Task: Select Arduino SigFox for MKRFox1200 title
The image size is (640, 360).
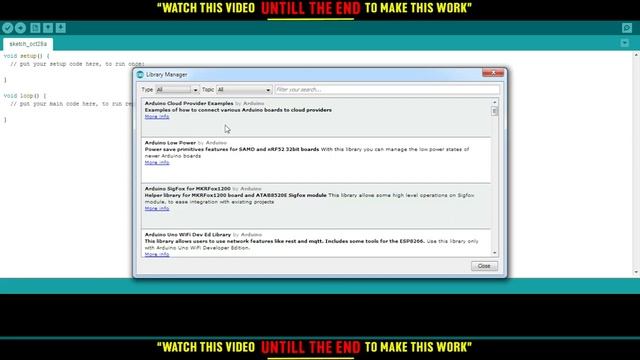Action: pos(188,189)
